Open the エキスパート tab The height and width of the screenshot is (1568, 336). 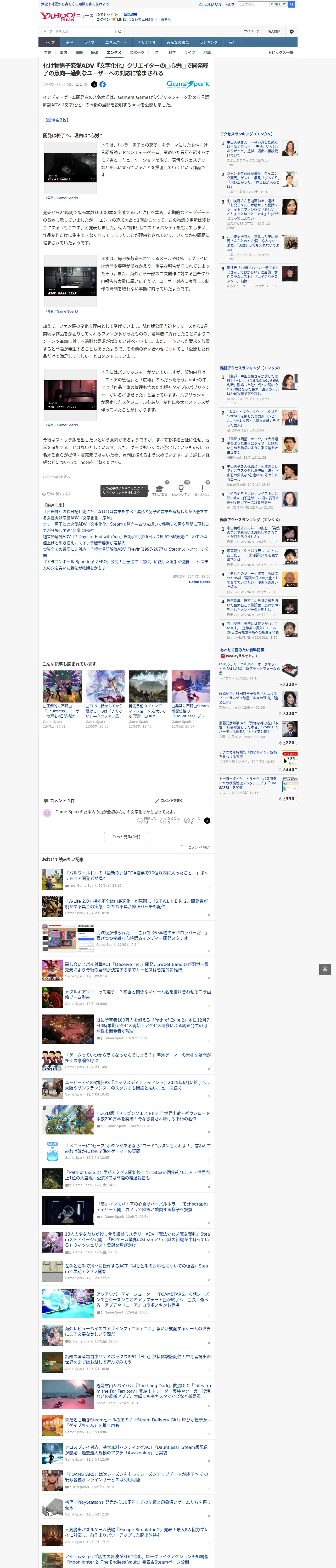tap(116, 43)
